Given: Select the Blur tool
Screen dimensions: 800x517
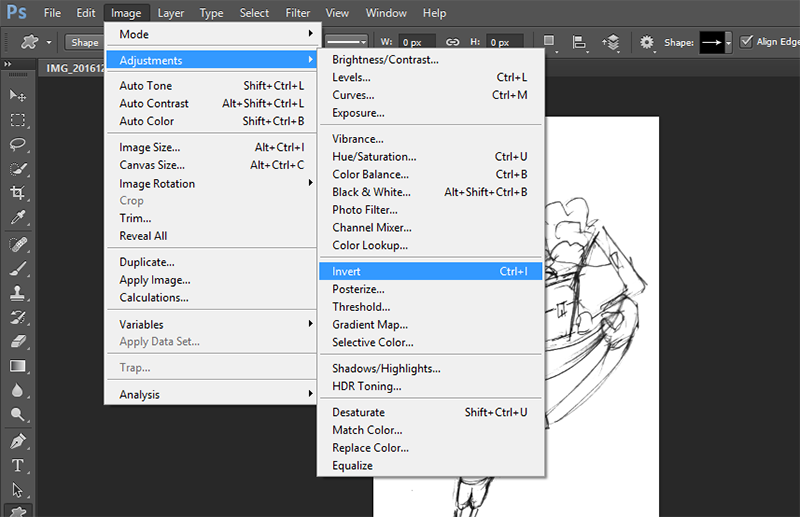Looking at the screenshot, I should [18, 390].
